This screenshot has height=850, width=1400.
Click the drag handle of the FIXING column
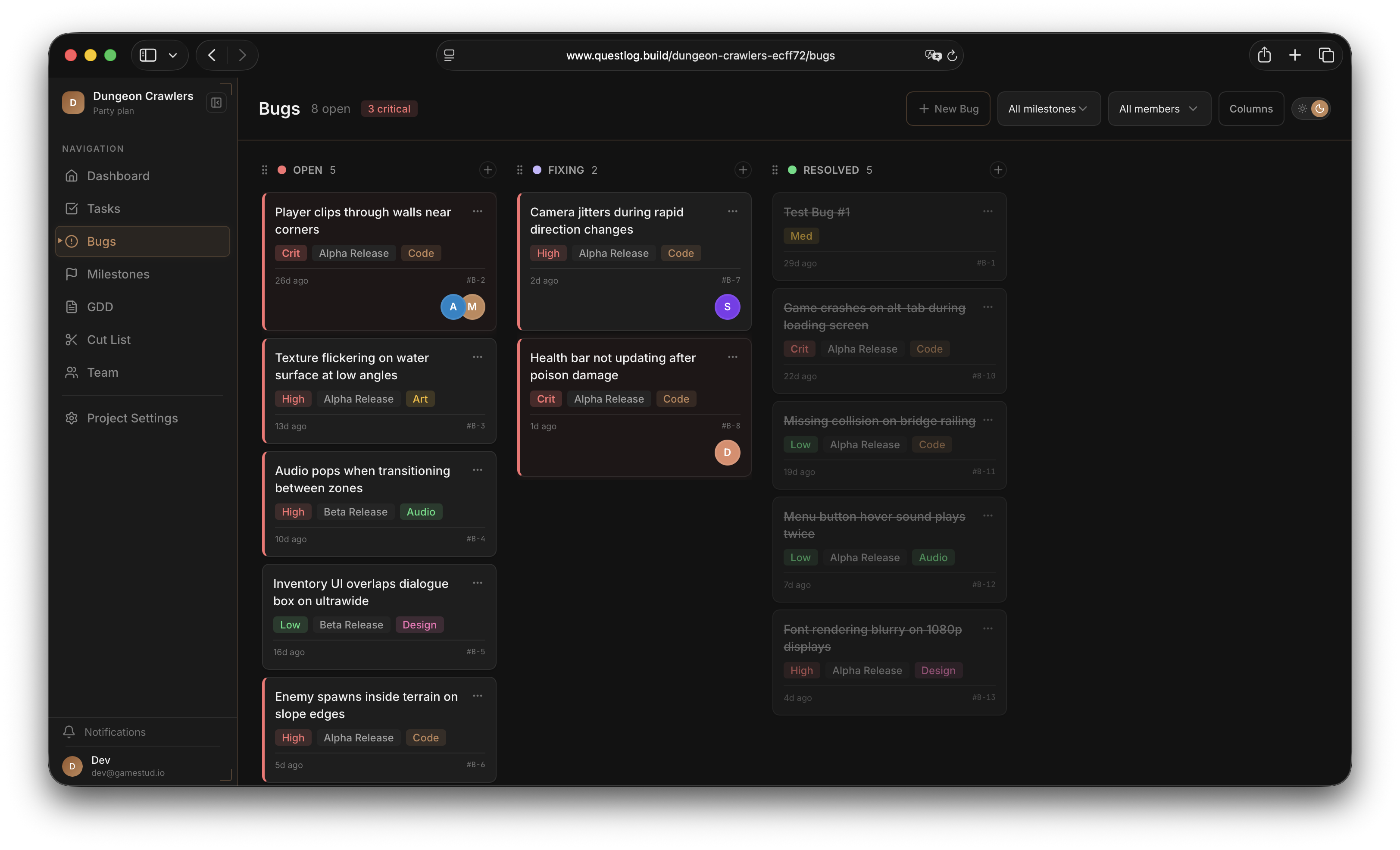[519, 170]
